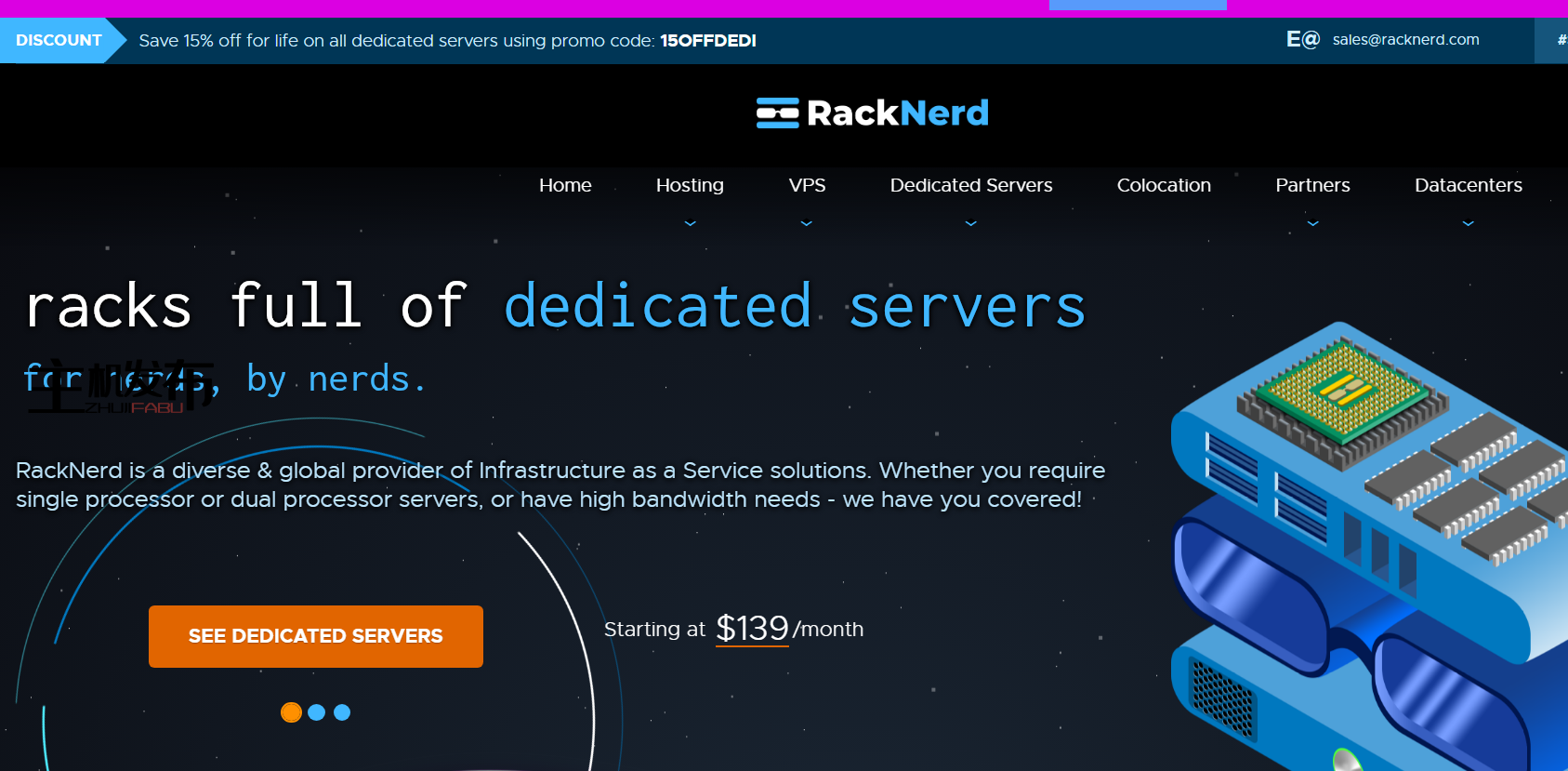Select the second slider dot
This screenshot has width=1568, height=771.
316,712
